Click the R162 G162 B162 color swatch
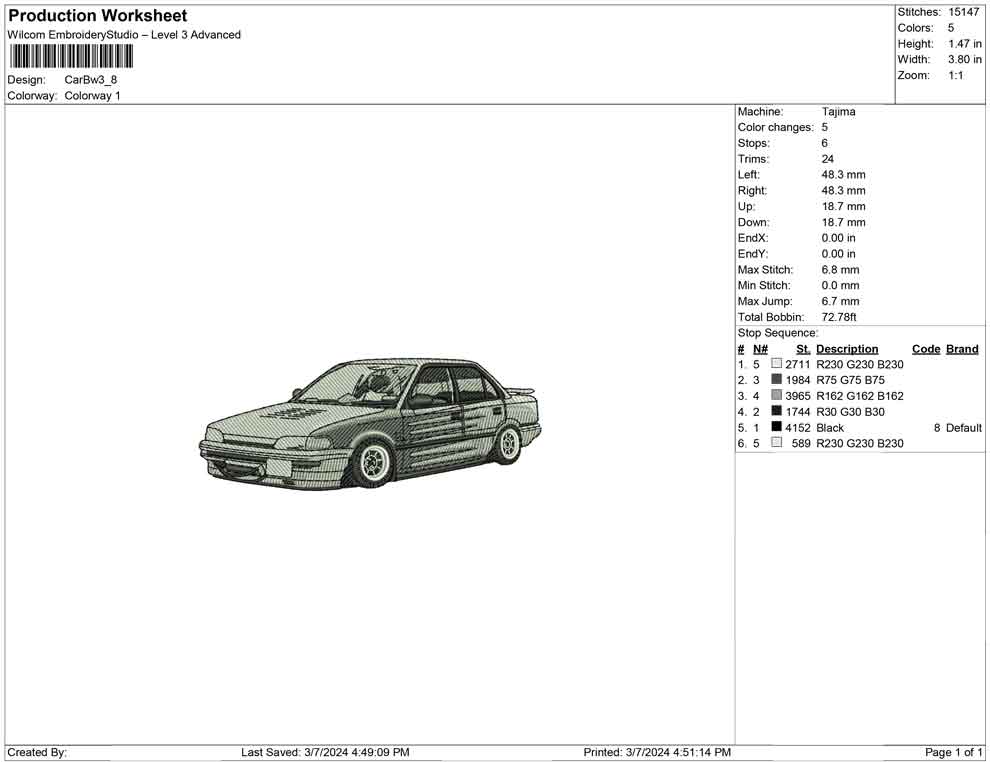 click(x=776, y=396)
